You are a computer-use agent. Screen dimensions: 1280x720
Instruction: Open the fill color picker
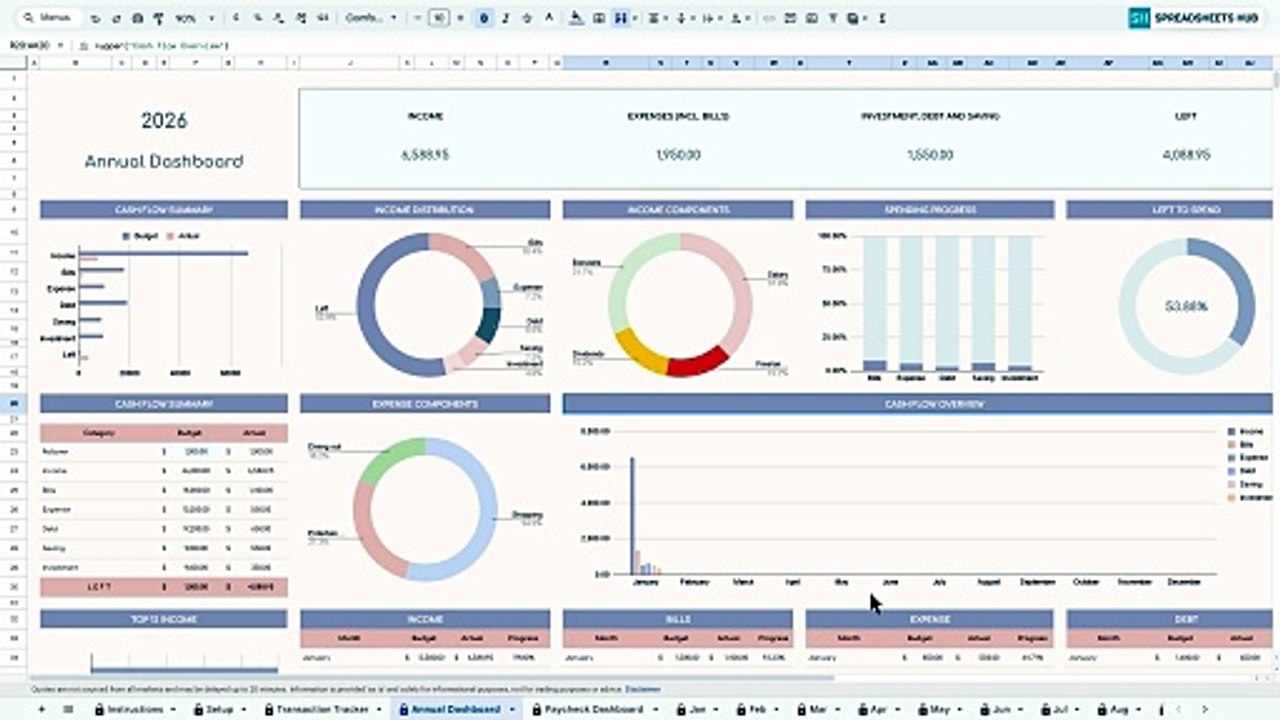coord(577,18)
